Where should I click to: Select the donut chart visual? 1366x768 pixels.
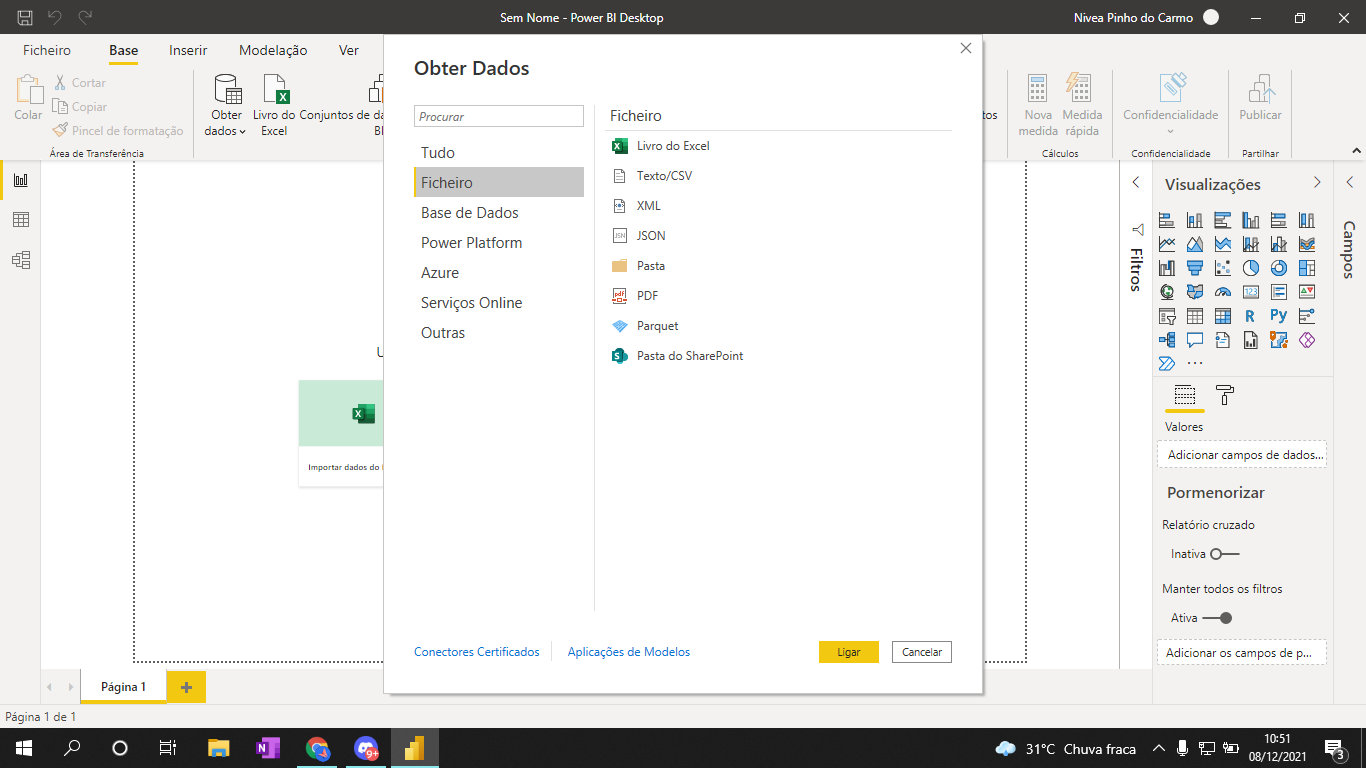1279,268
